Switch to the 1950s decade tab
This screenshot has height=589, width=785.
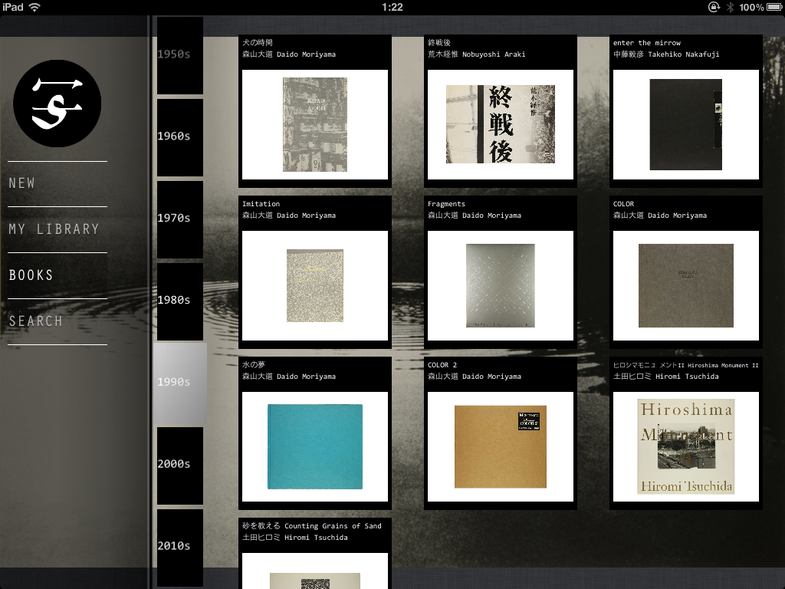click(x=180, y=55)
